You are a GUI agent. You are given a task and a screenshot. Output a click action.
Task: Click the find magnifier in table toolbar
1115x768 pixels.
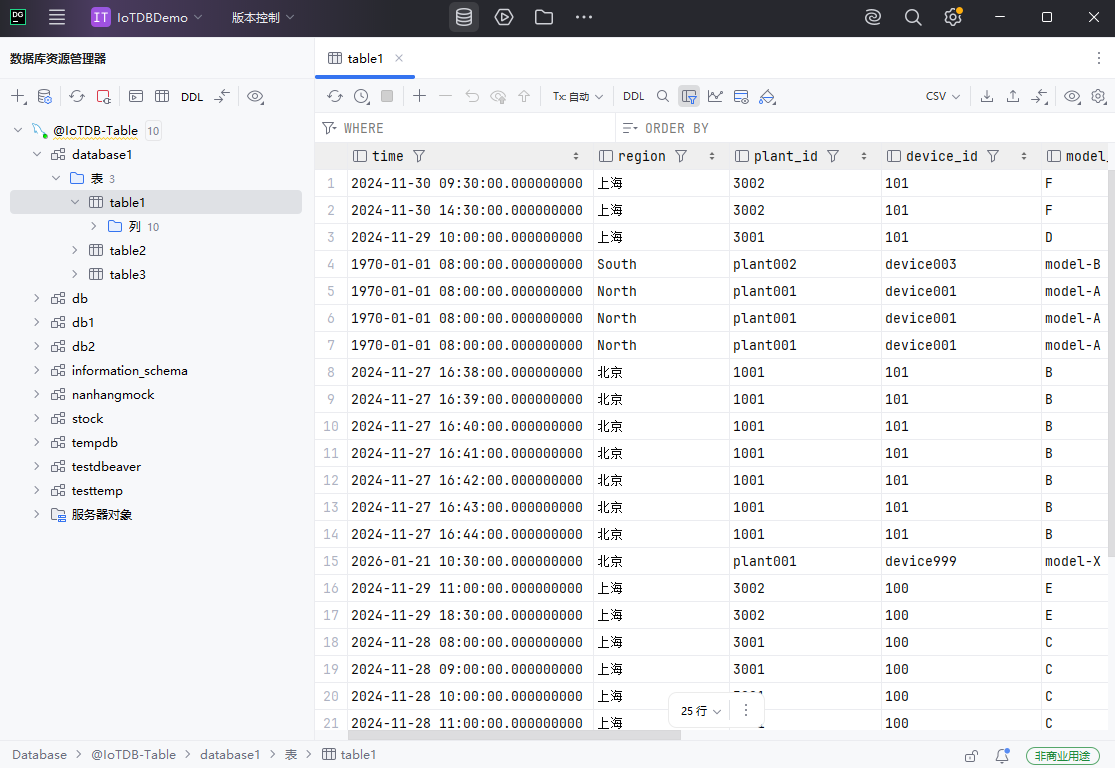663,96
